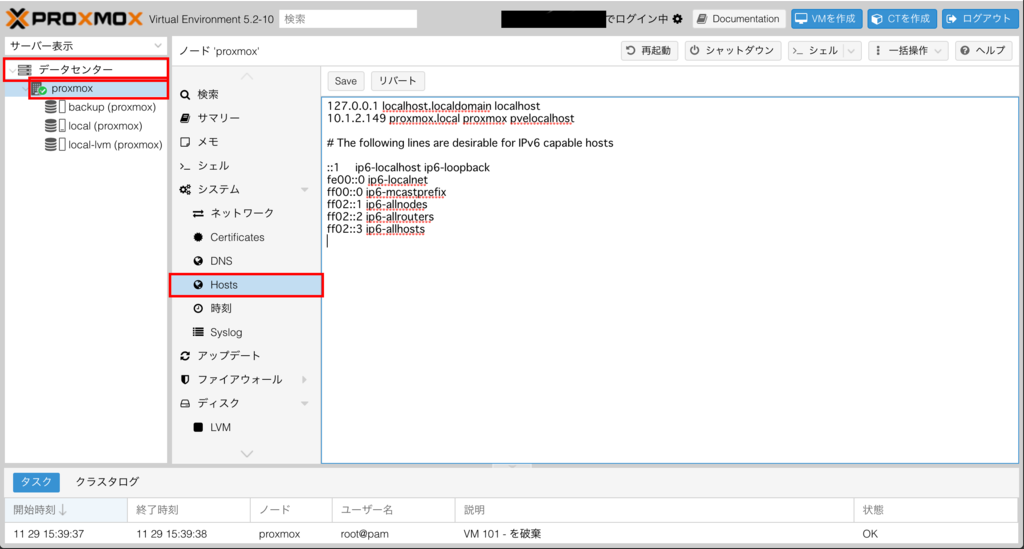Select task row VM 101 - を破棄
The width and height of the screenshot is (1024, 549).
tap(511, 534)
